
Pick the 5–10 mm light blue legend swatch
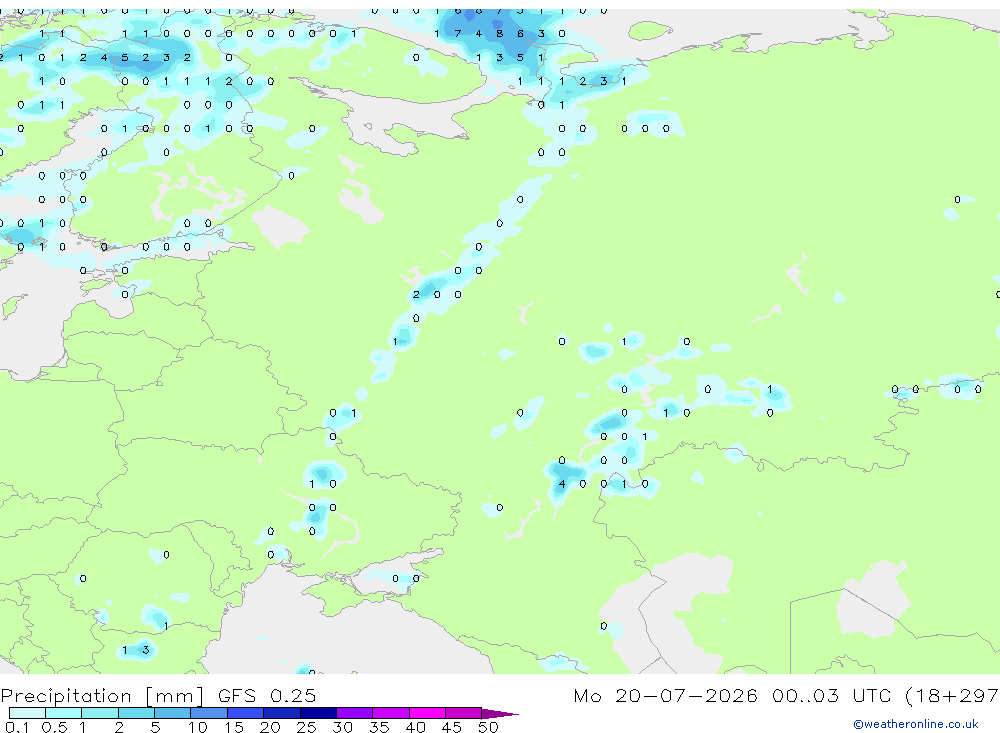173,713
